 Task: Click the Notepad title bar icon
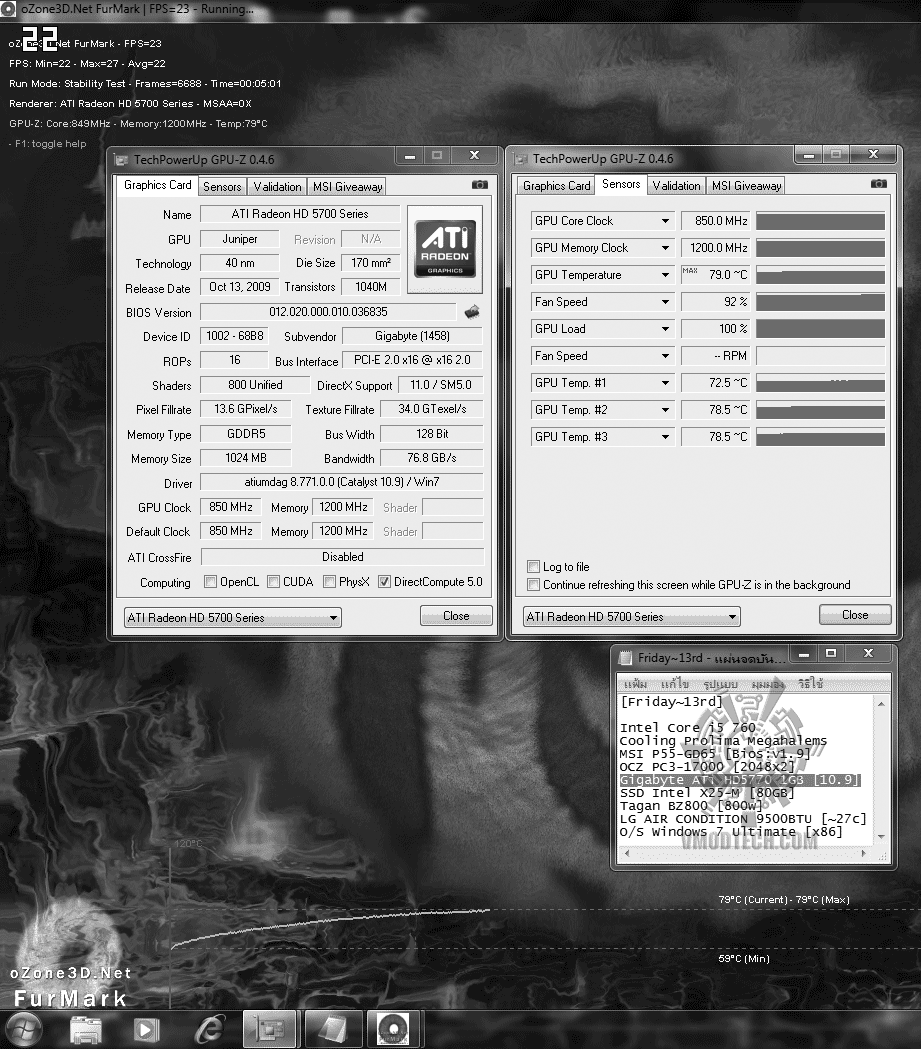point(625,658)
